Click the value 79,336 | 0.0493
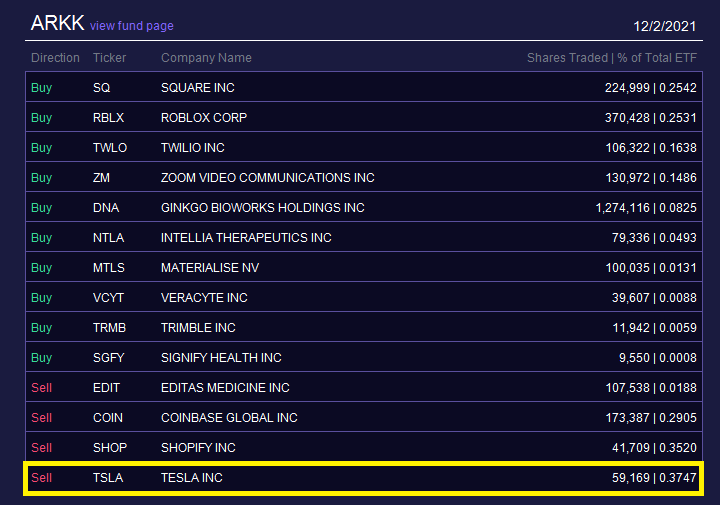Image resolution: width=720 pixels, height=505 pixels. [654, 238]
